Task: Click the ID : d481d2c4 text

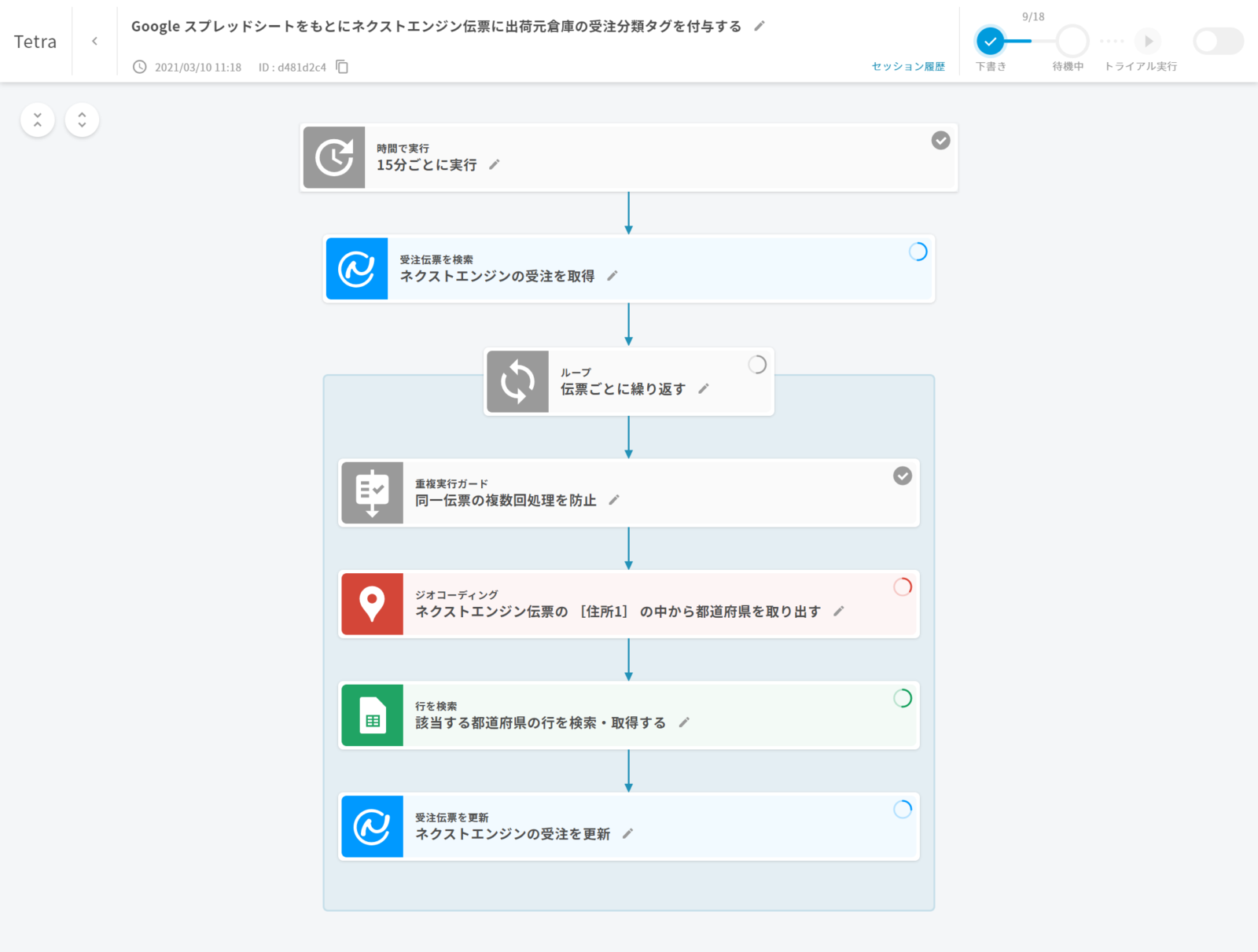Action: pyautogui.click(x=292, y=68)
